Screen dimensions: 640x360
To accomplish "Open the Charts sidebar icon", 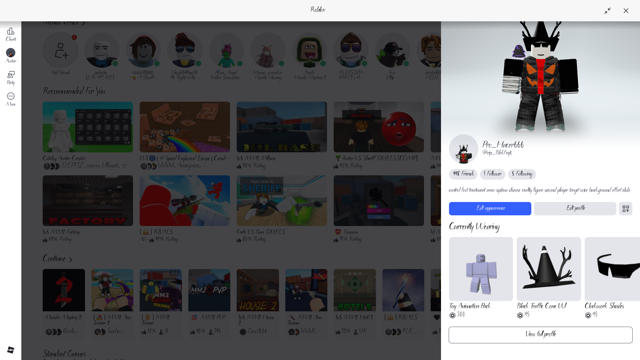I will (11, 34).
